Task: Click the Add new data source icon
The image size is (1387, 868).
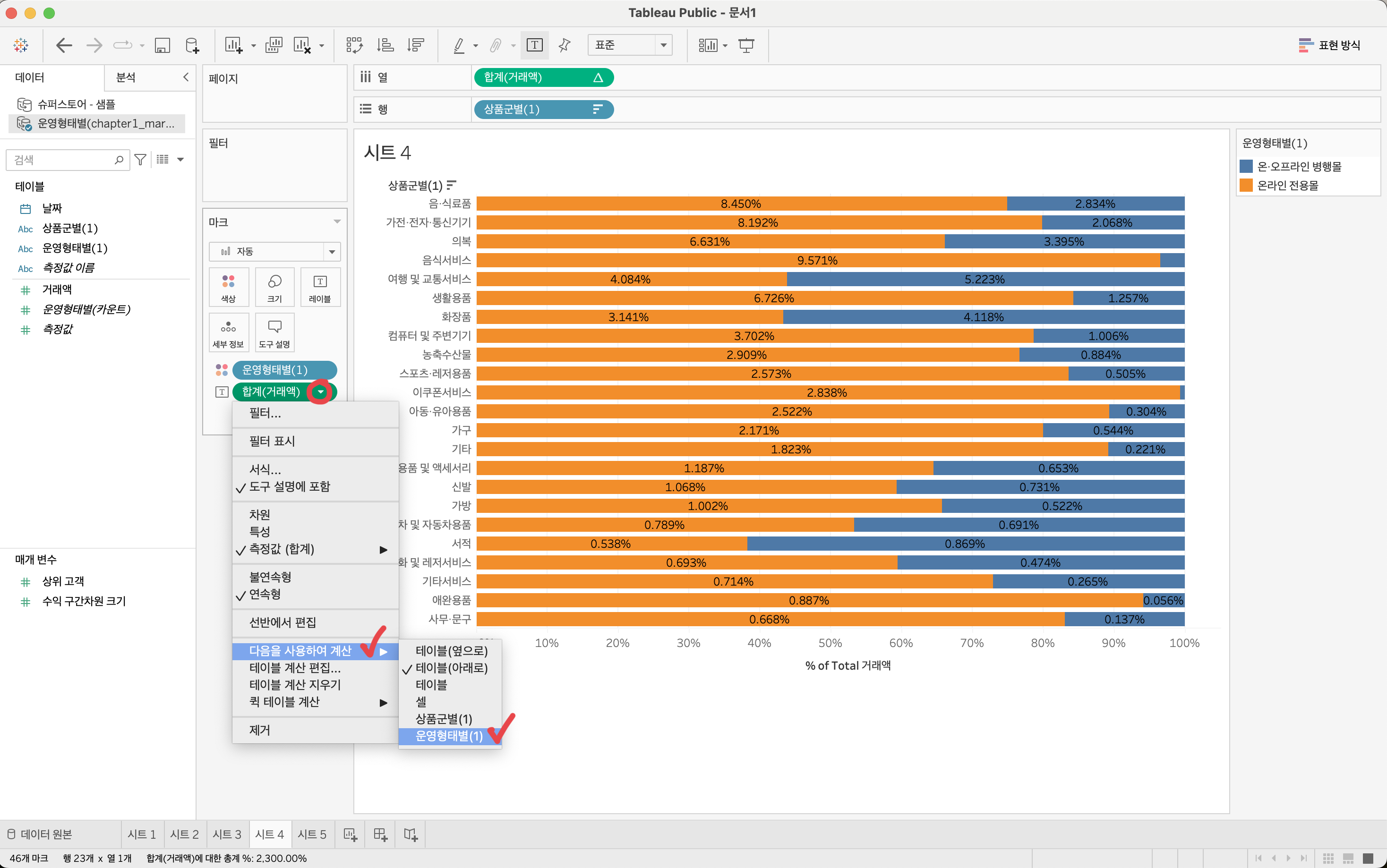Action: pos(192,45)
